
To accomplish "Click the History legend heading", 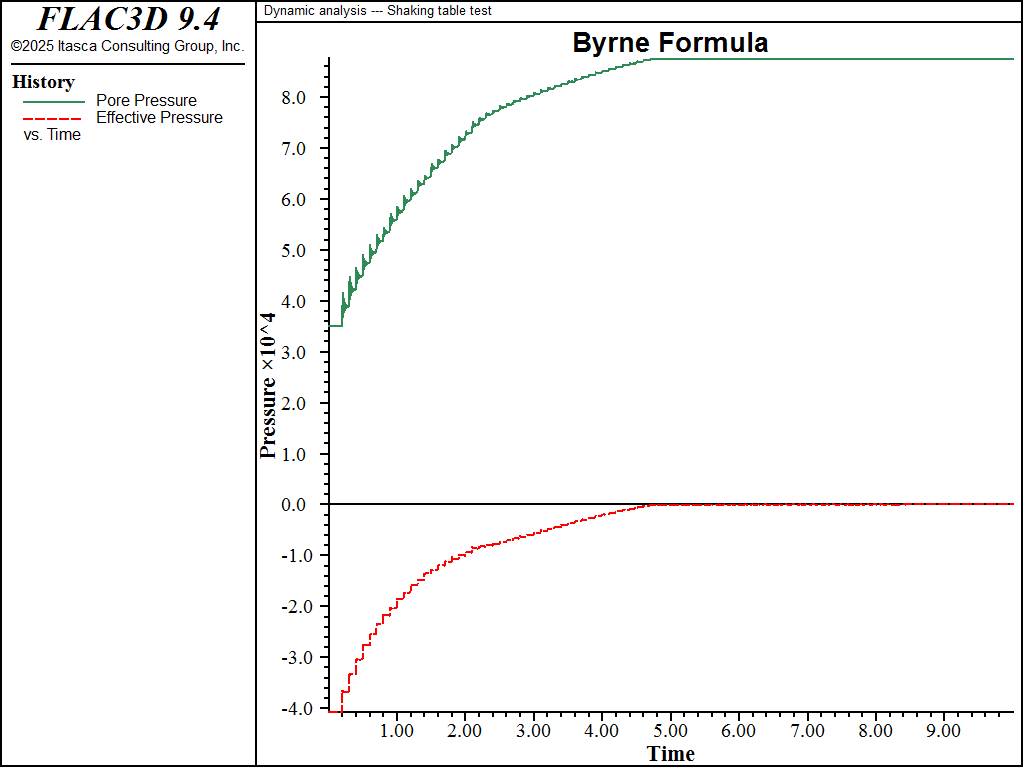I will tap(43, 82).
